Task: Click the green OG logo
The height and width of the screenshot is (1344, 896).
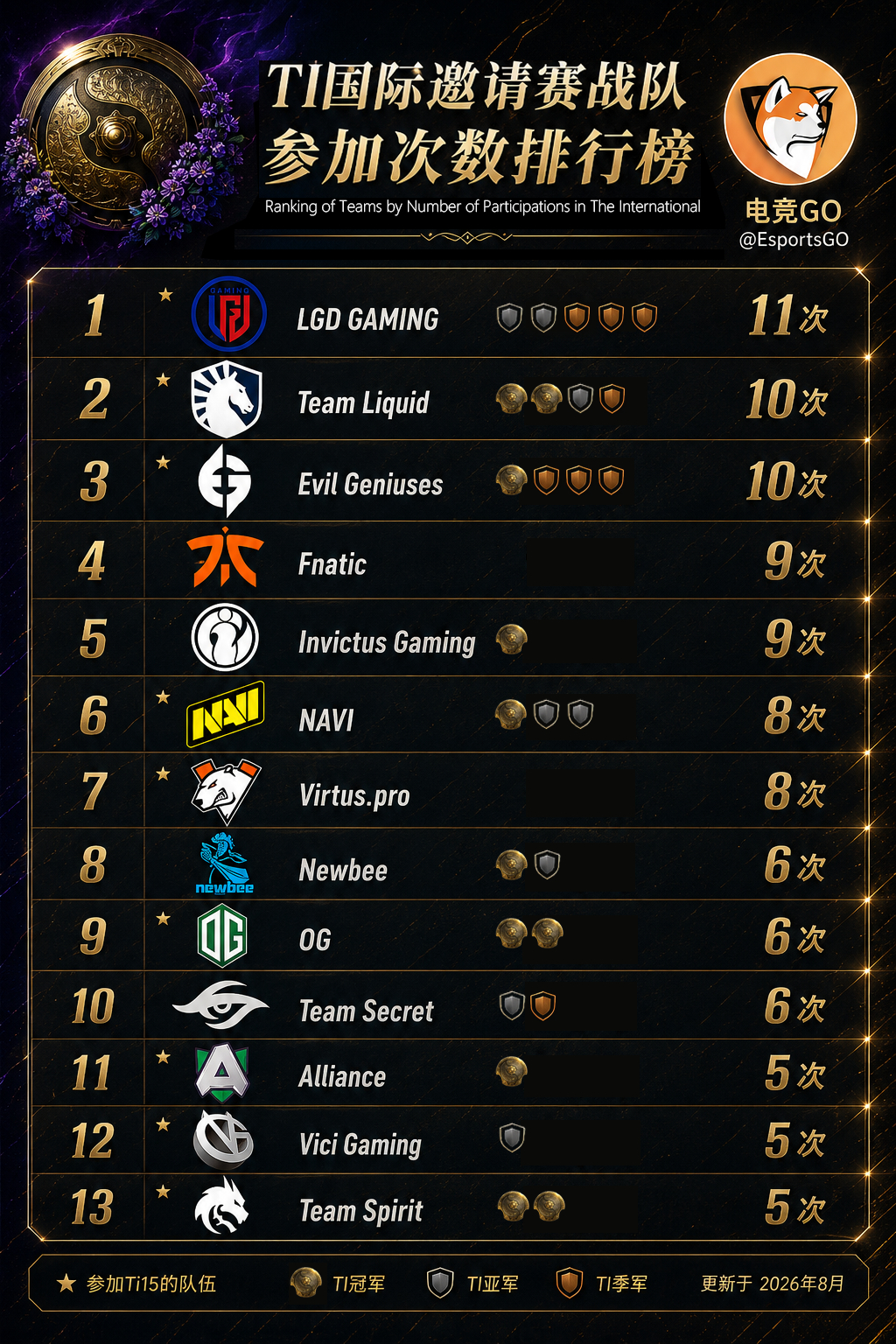Action: pos(223,936)
